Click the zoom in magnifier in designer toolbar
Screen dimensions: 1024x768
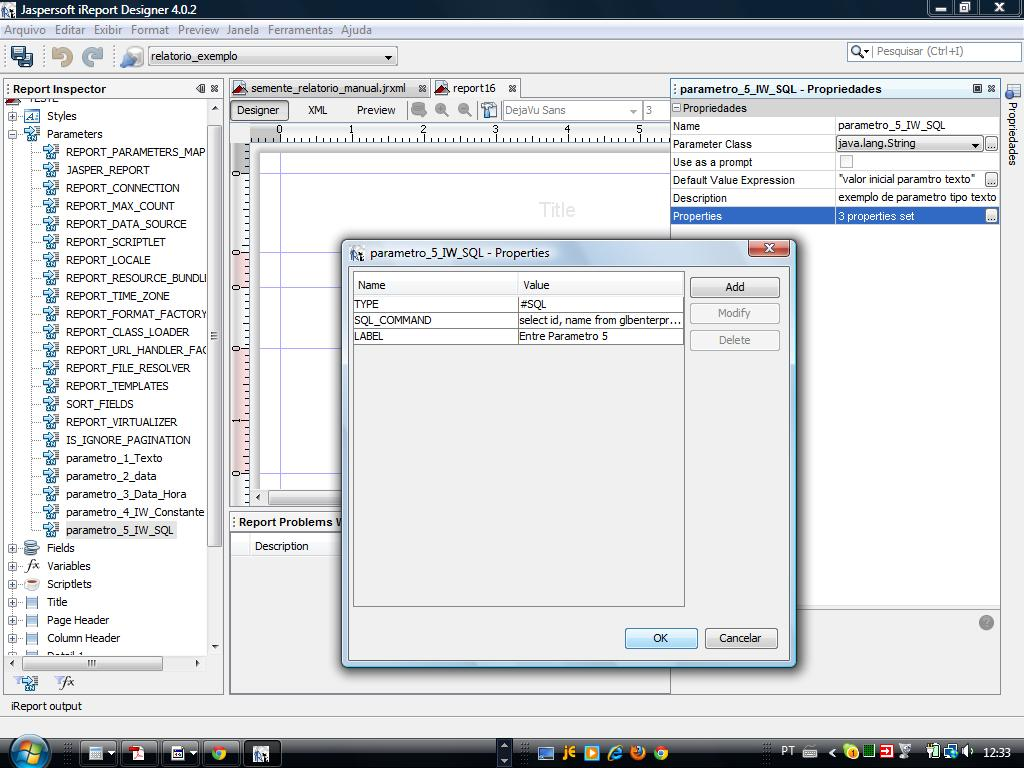[442, 110]
